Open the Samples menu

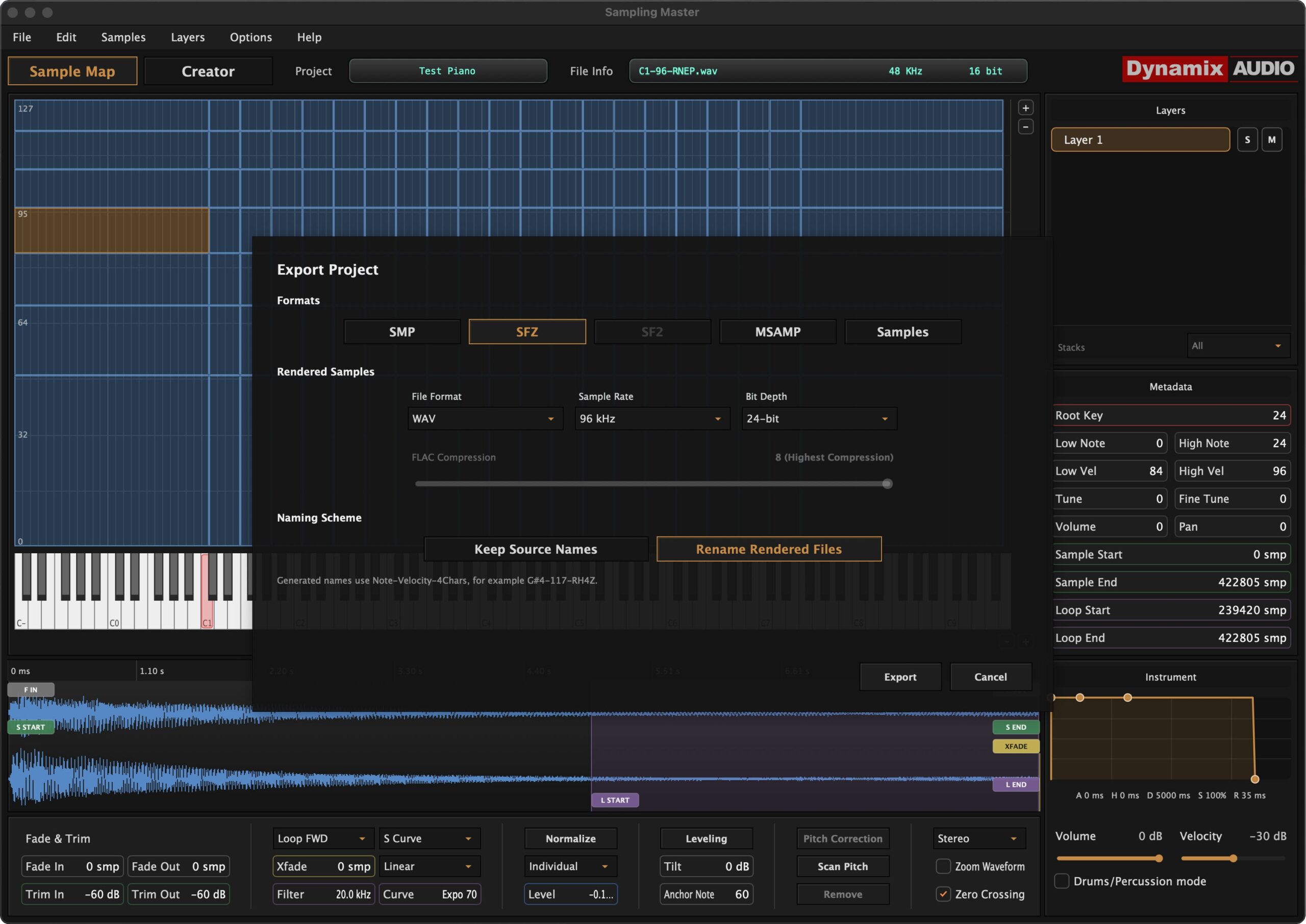(x=123, y=37)
